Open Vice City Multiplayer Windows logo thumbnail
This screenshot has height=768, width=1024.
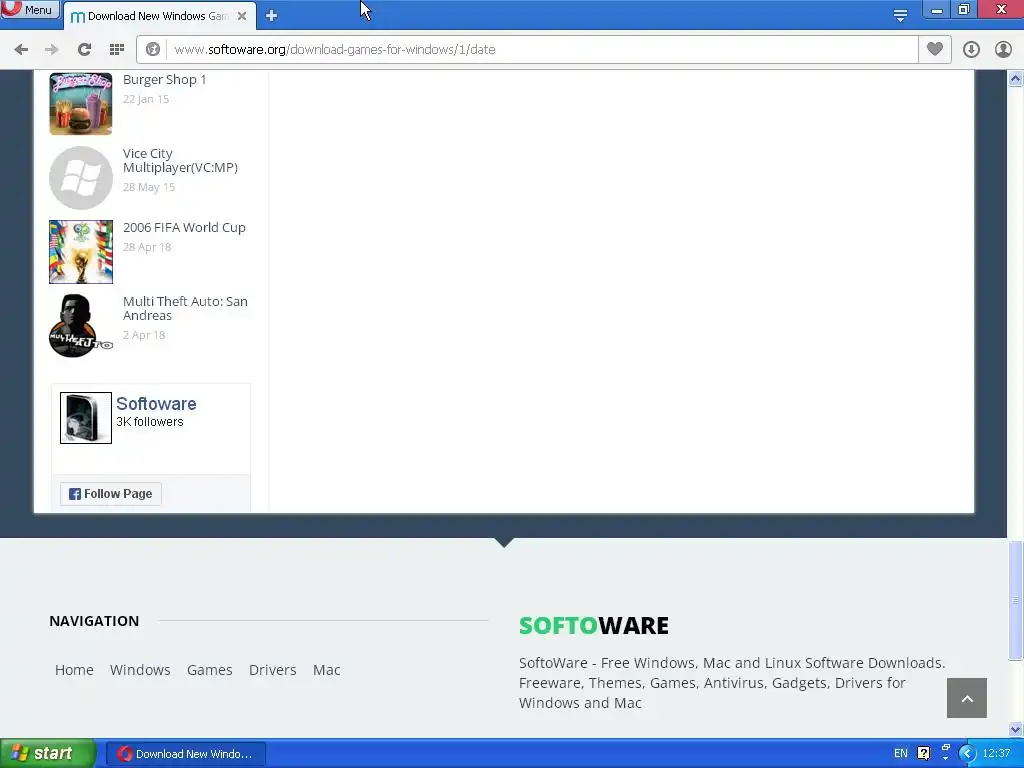click(81, 178)
